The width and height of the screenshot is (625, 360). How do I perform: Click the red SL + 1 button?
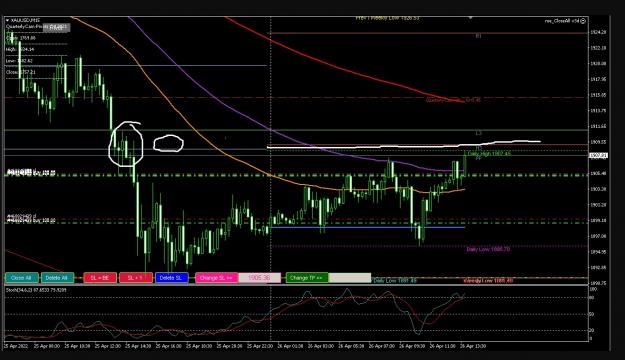point(136,277)
